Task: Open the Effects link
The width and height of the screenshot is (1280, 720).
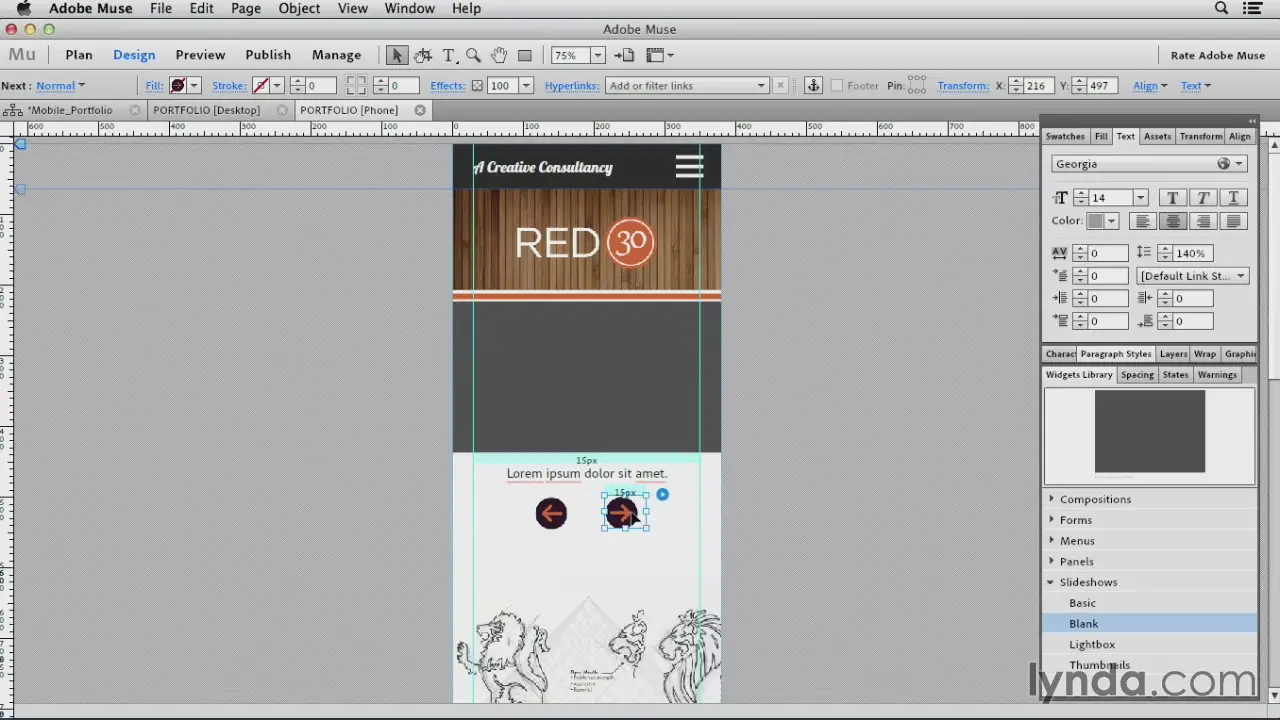Action: [448, 85]
